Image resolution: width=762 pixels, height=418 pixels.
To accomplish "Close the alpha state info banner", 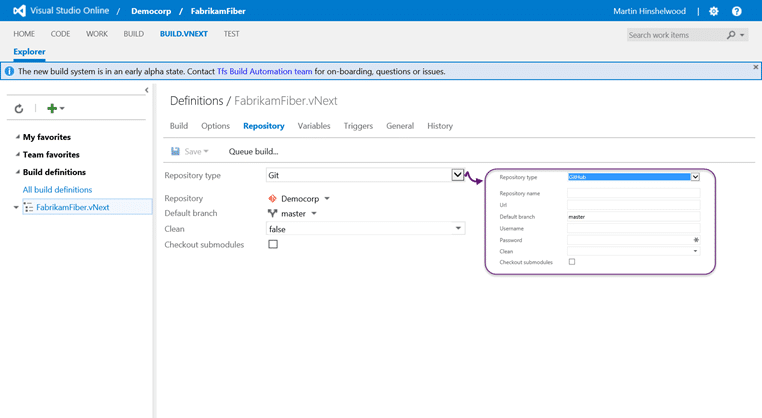I will [x=756, y=67].
